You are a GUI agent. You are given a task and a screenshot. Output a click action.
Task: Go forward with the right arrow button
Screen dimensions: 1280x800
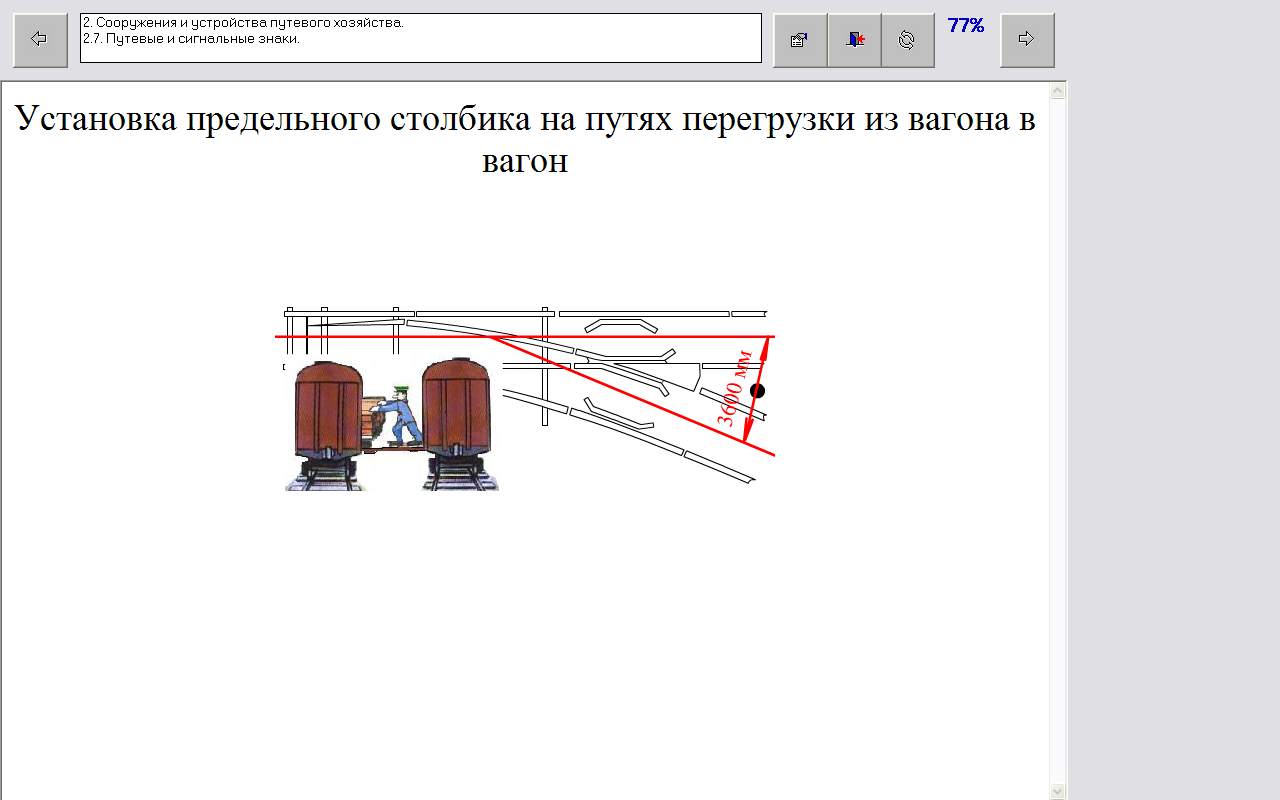click(x=1027, y=40)
